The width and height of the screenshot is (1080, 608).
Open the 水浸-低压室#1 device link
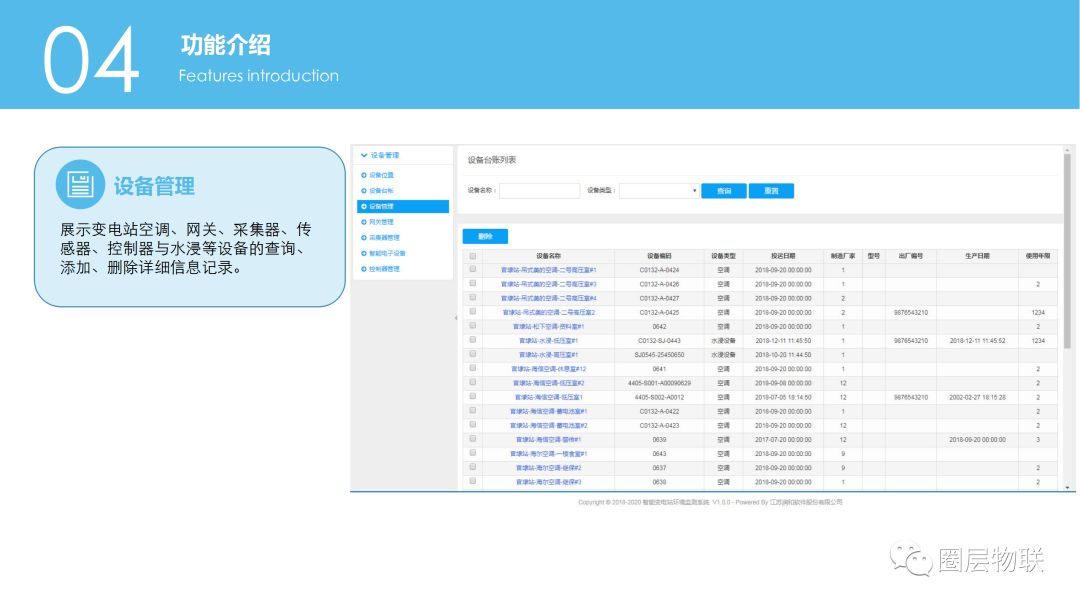(x=548, y=341)
